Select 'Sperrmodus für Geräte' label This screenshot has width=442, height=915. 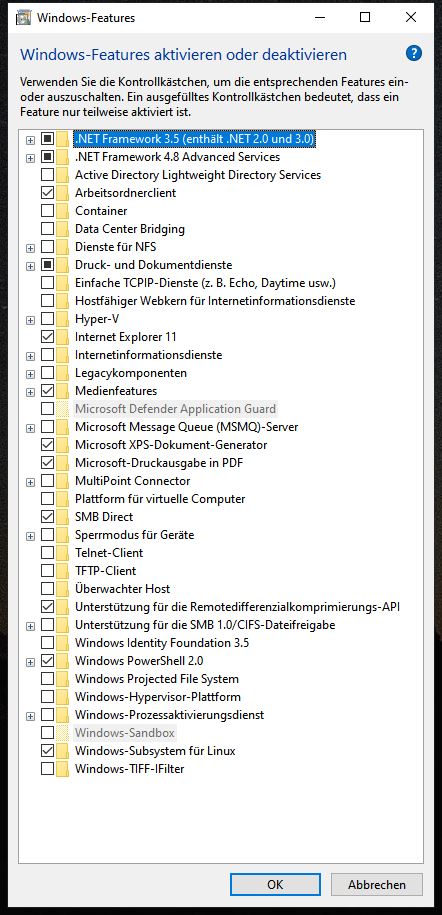click(134, 535)
